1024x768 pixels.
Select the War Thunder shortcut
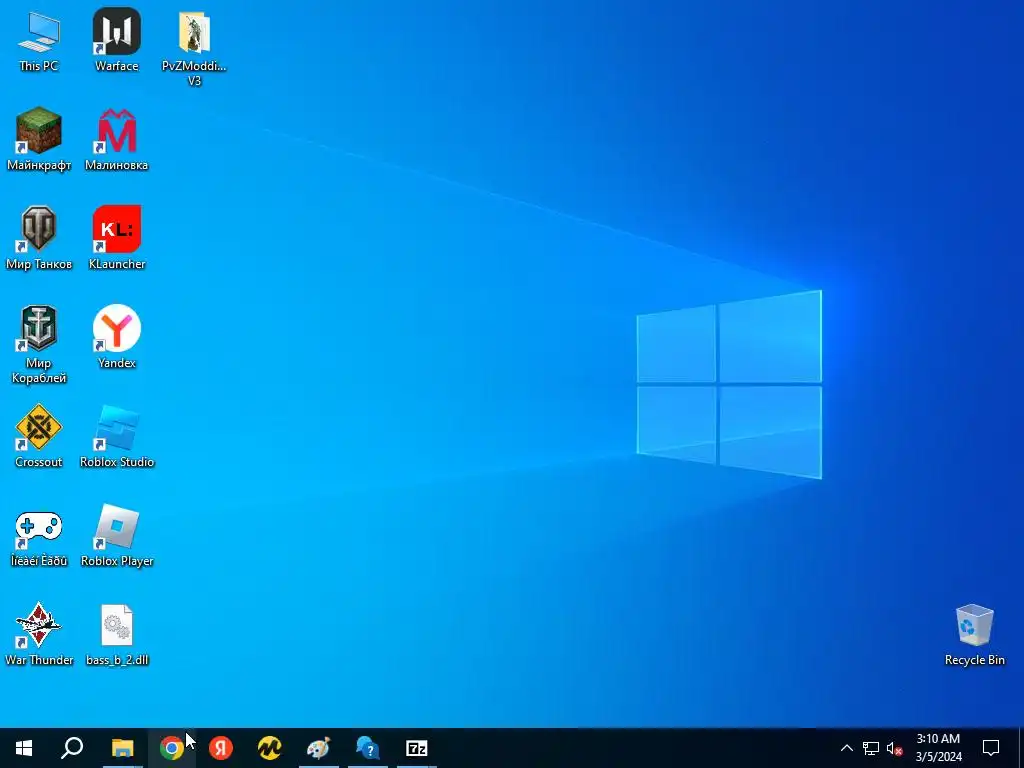[x=39, y=635]
